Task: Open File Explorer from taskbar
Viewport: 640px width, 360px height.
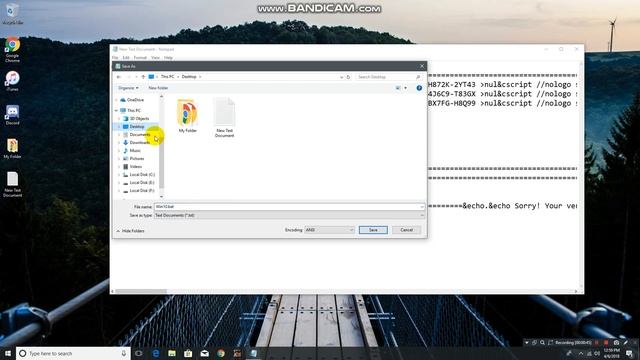Action: [172, 353]
